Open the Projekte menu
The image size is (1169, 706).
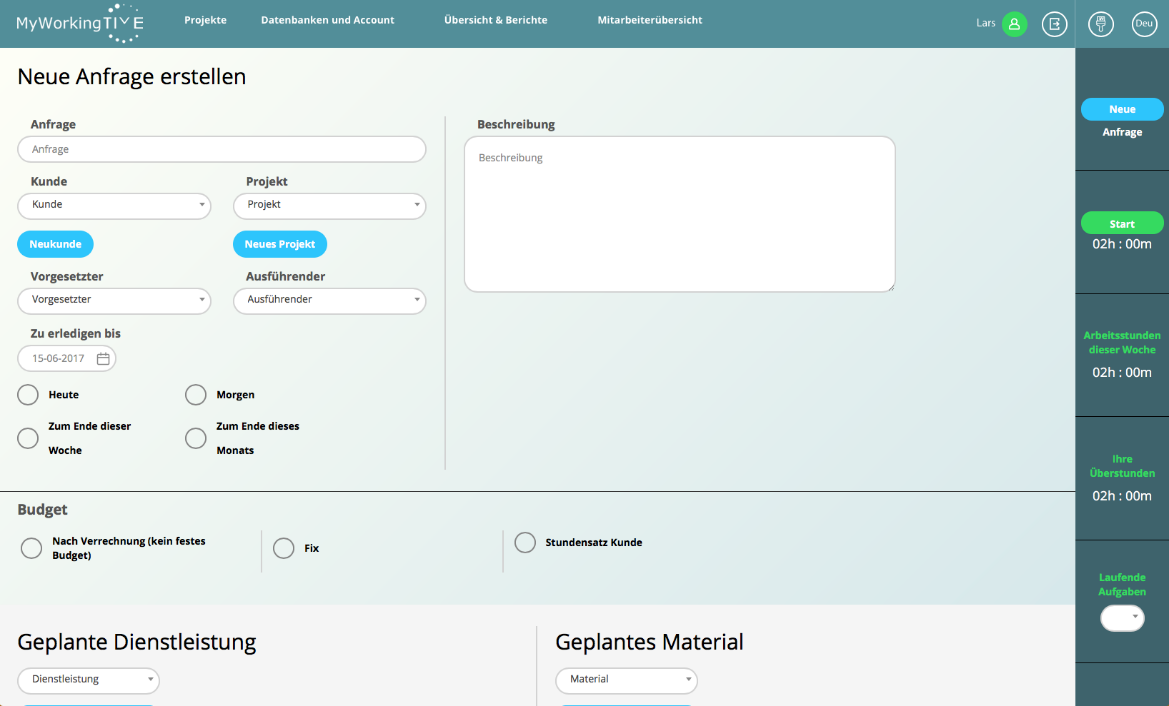click(205, 20)
